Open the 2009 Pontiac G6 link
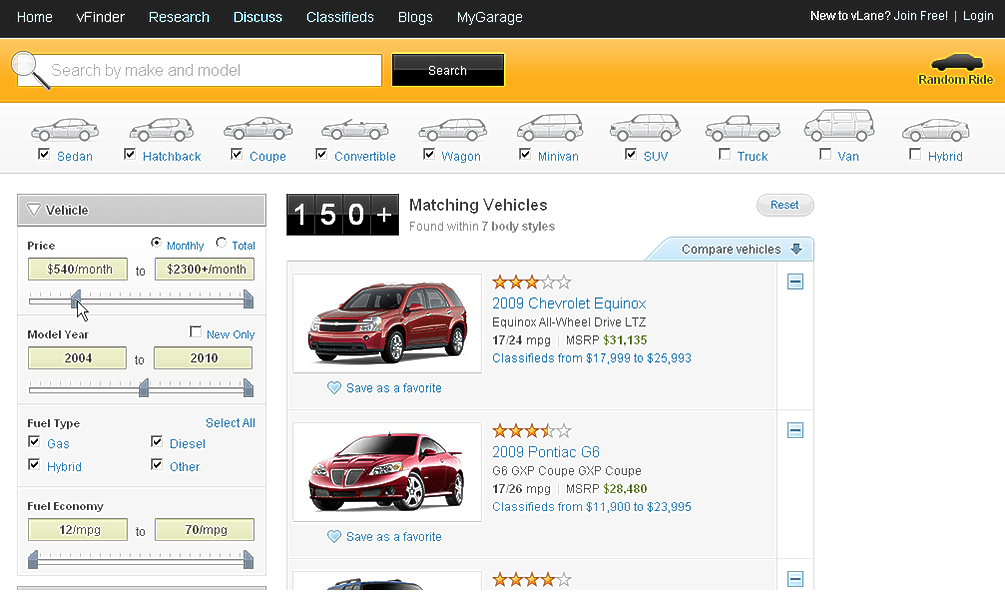This screenshot has height=595, width=1005. coord(545,451)
